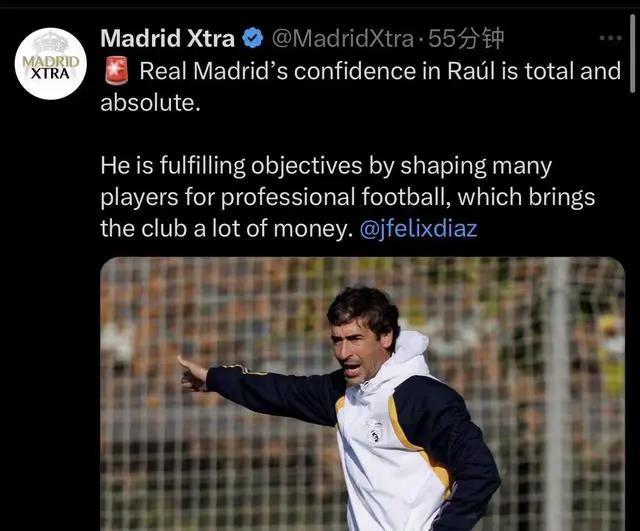This screenshot has width=640, height=531.
Task: Open the Madrid Xtra profile avatar
Action: 51,64
